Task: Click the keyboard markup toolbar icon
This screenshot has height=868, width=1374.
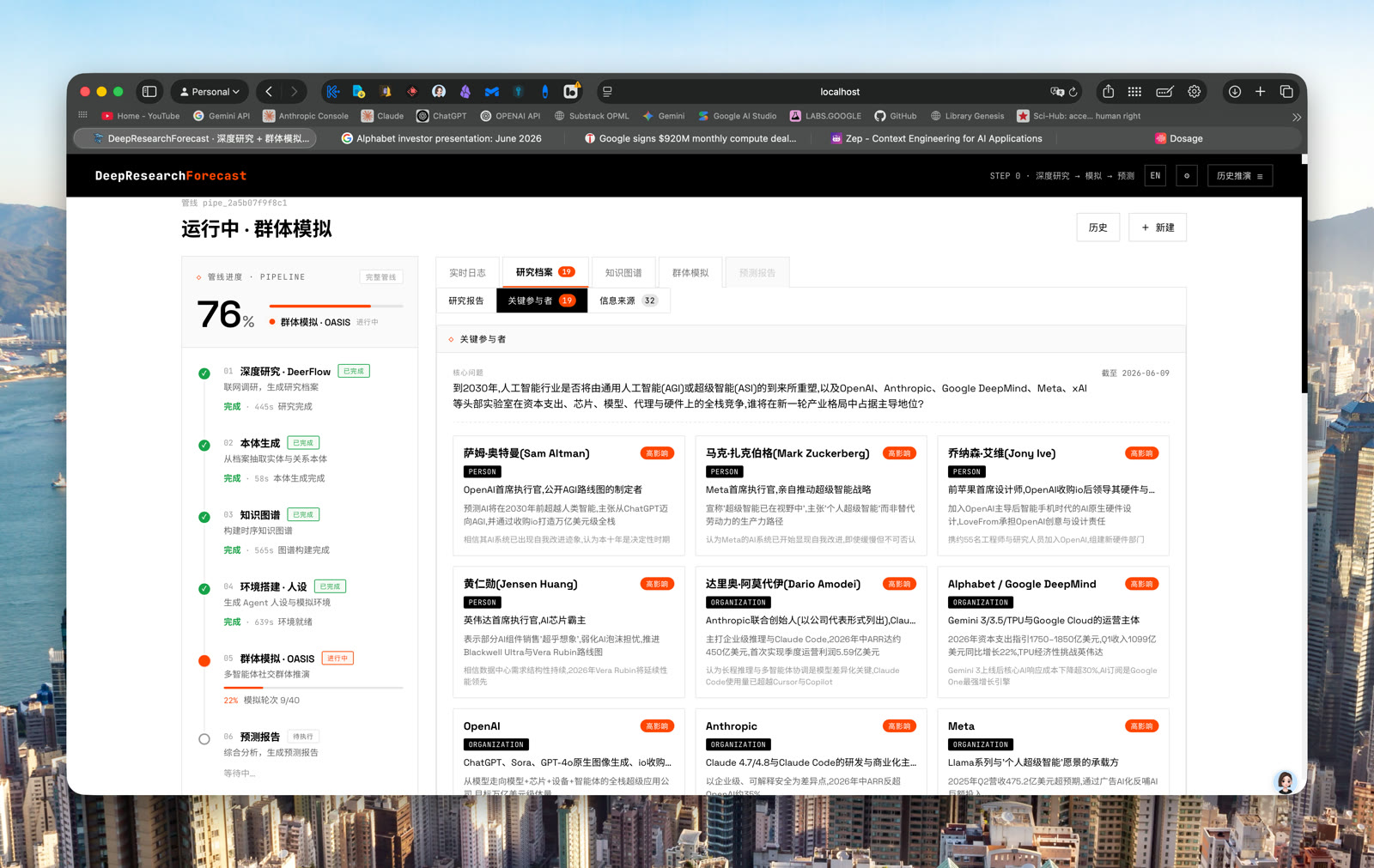Action: click(x=1164, y=92)
